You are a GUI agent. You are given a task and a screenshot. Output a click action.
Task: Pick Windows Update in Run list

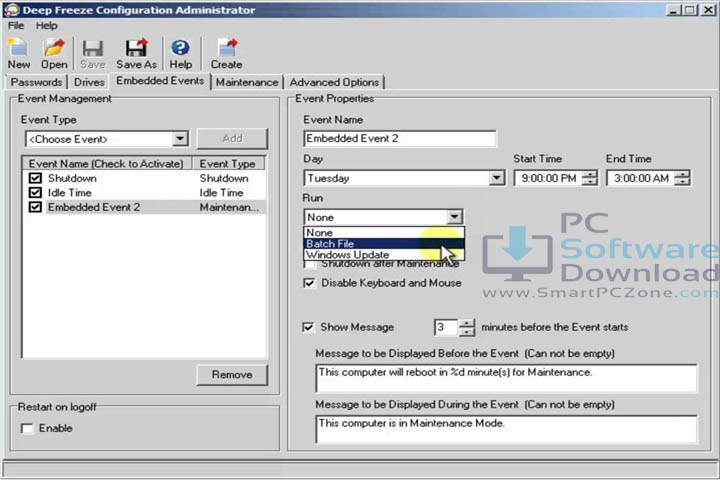tap(384, 254)
